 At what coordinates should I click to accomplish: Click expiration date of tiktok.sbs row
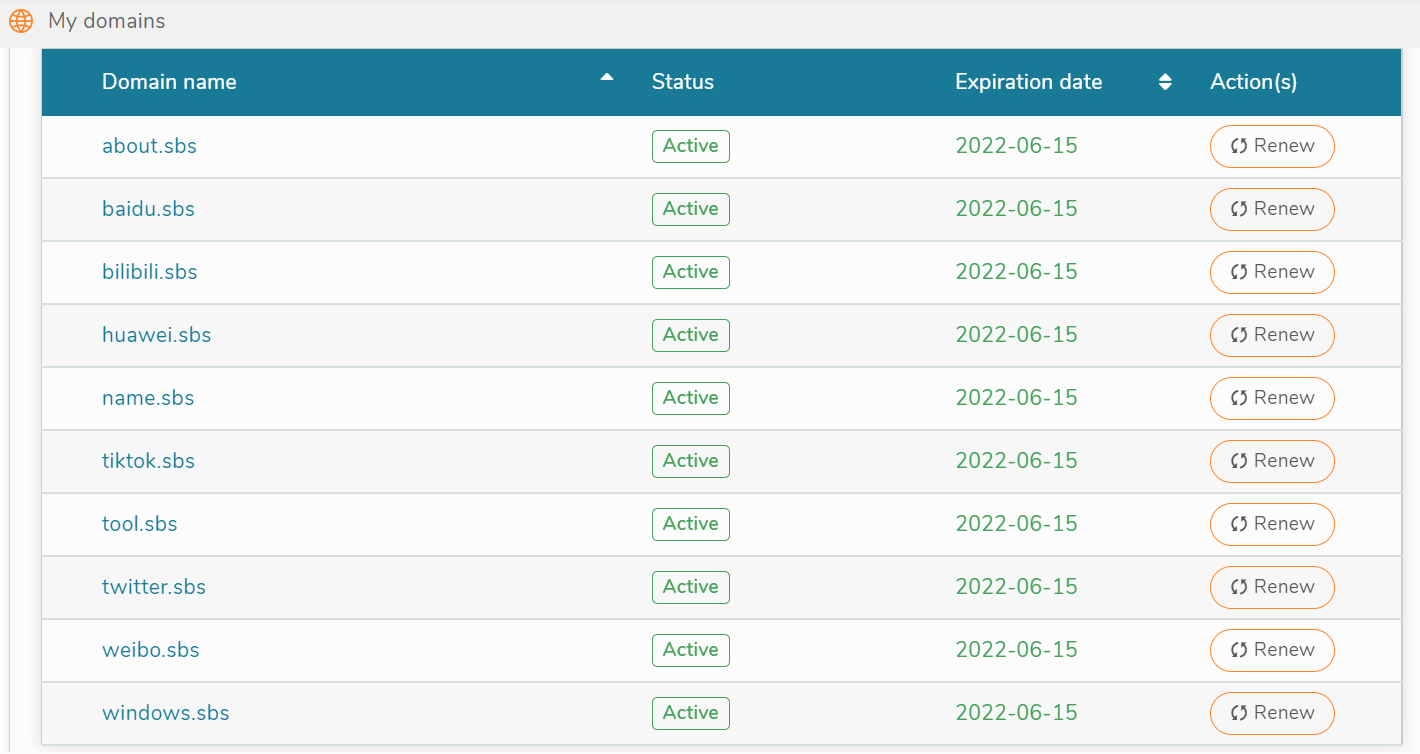1017,461
